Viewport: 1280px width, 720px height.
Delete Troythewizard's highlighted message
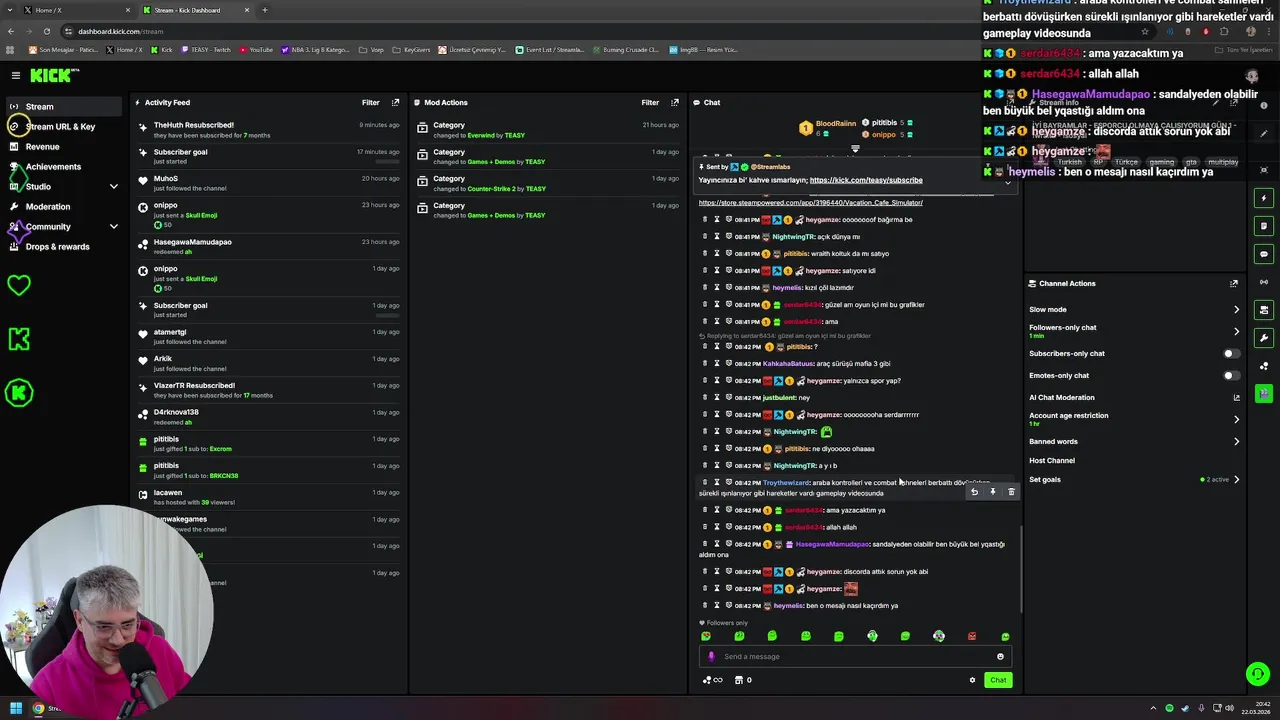coord(1011,492)
